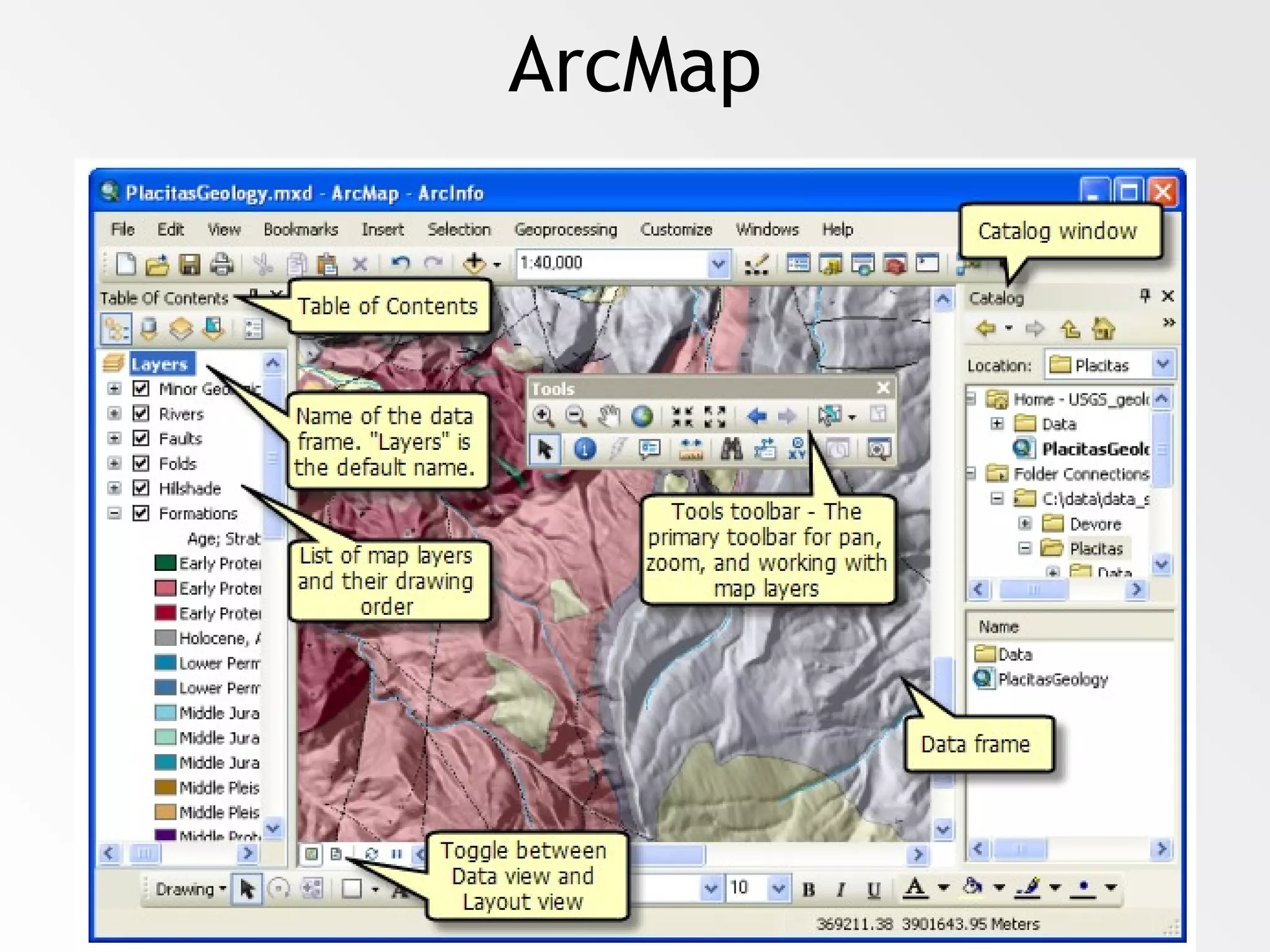Screen dimensions: 1270x952
Task: Hide the Hillshade layer
Action: [141, 488]
